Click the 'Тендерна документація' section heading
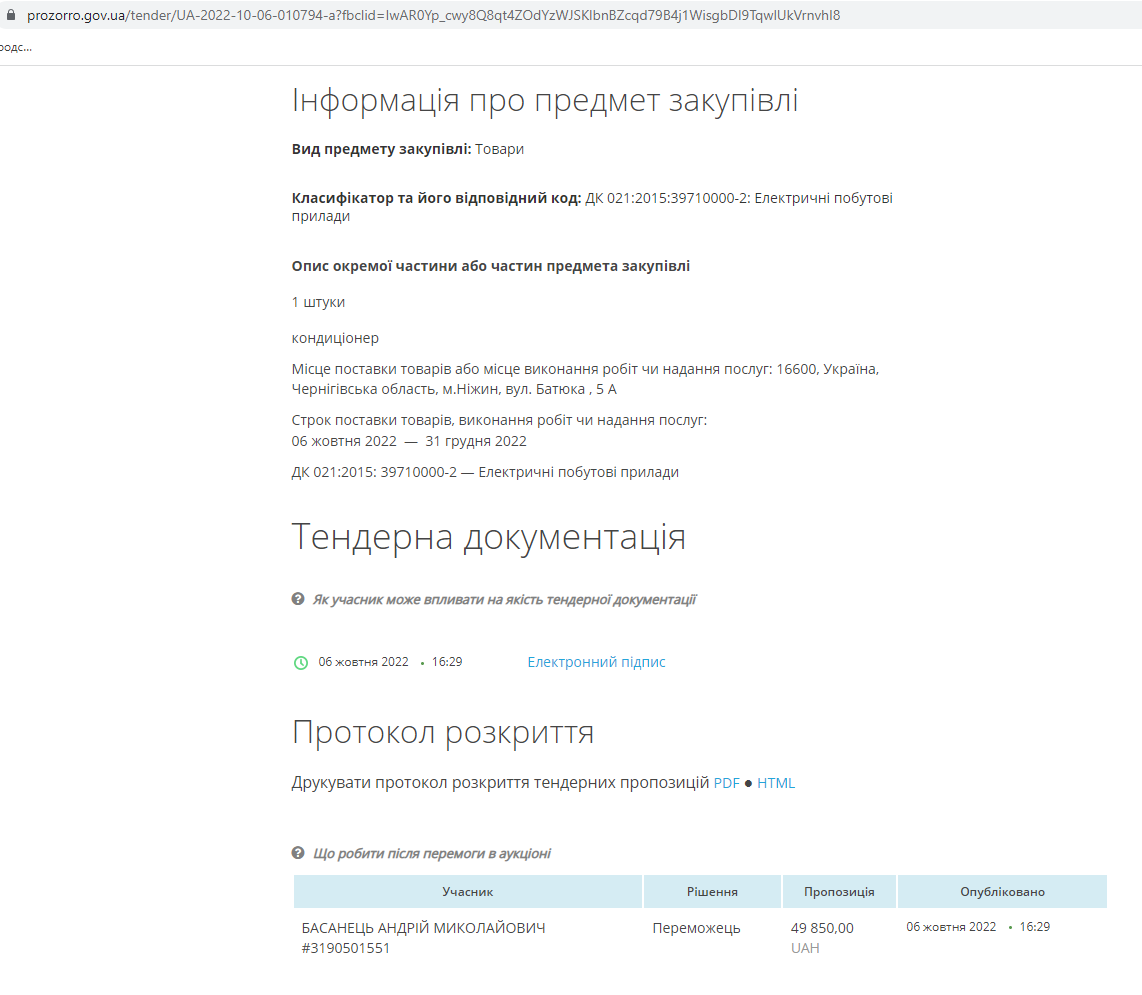Viewport: 1142px width, 995px height. coord(488,537)
